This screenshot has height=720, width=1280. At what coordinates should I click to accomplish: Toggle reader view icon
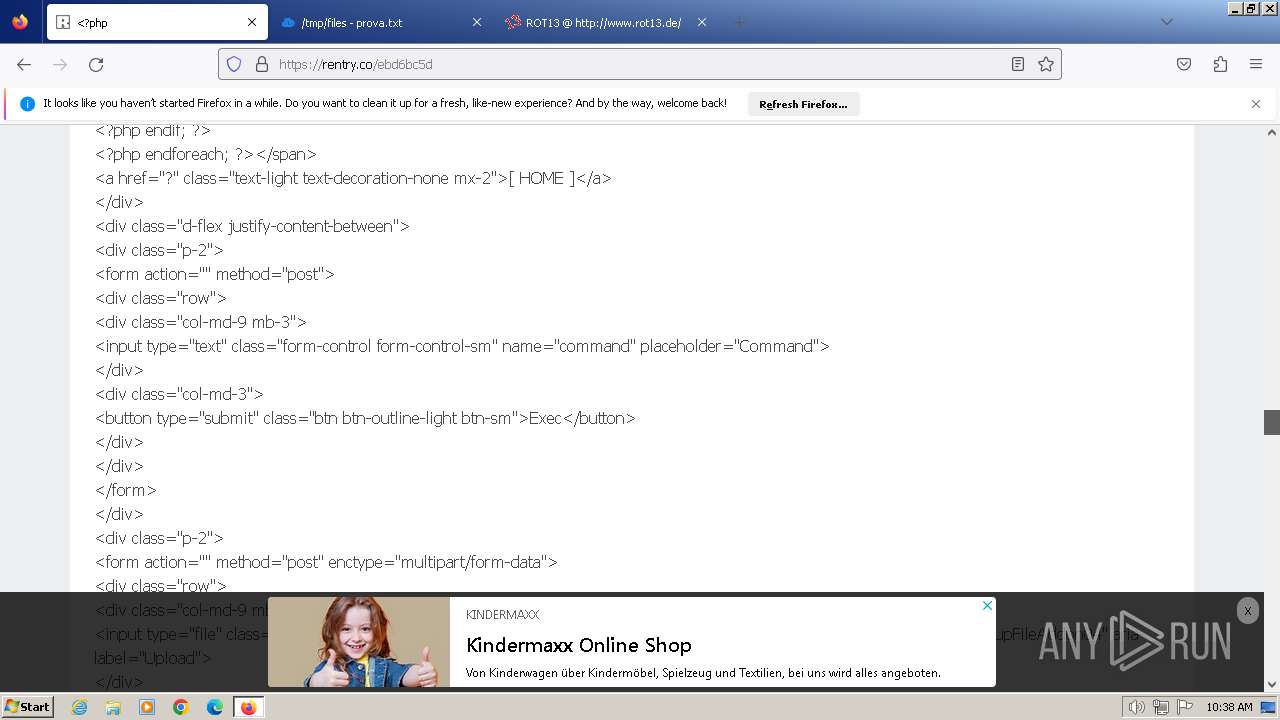click(1018, 64)
